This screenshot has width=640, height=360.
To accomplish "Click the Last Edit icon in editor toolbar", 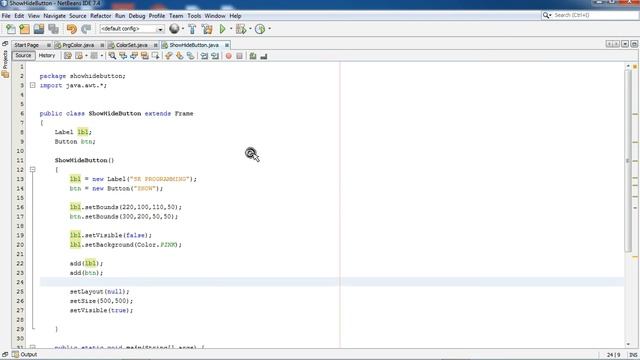I will tap(68, 56).
